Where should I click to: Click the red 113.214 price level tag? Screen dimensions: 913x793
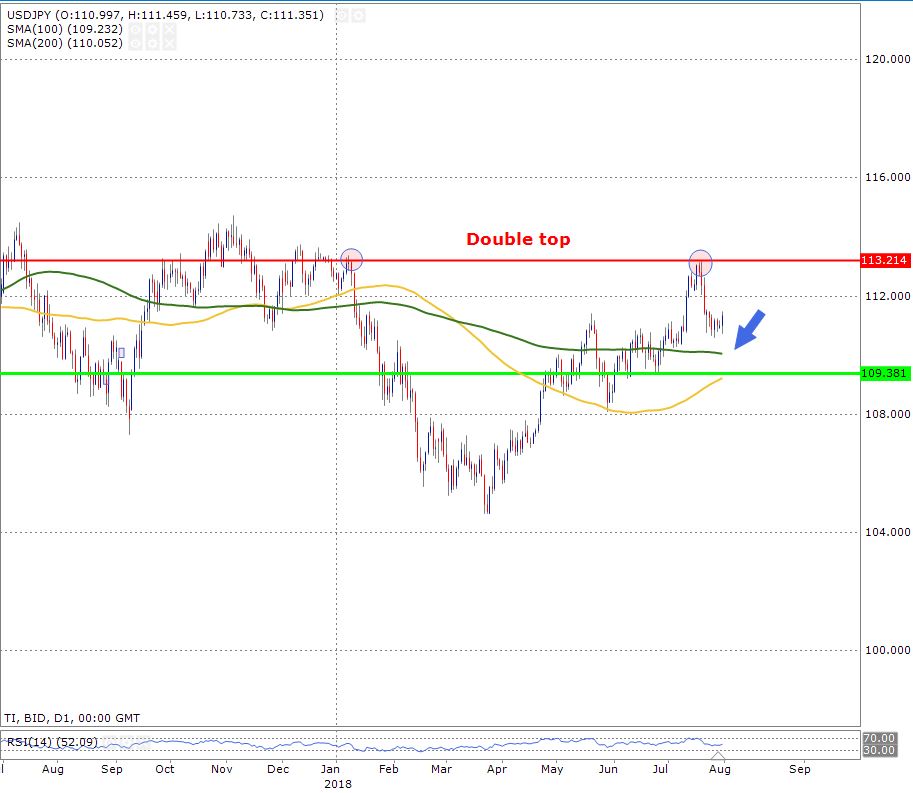click(884, 260)
